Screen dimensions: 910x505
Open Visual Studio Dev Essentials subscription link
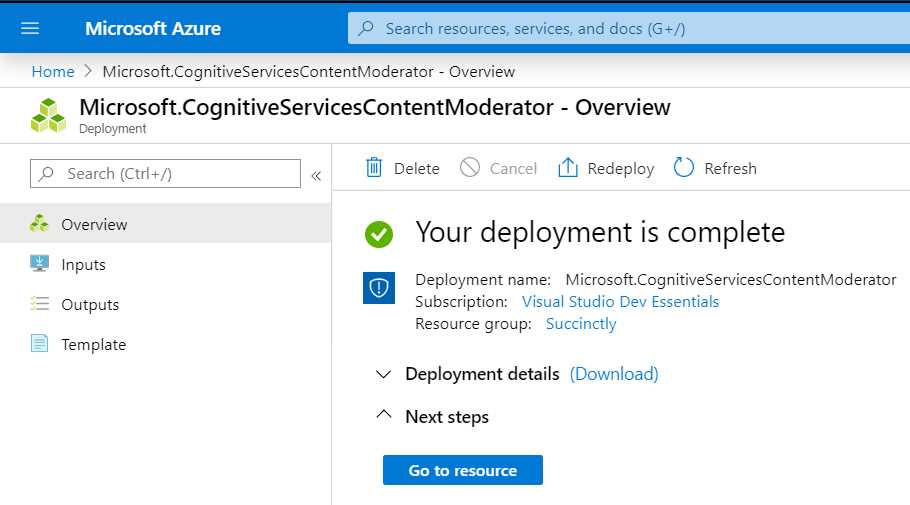(x=620, y=302)
